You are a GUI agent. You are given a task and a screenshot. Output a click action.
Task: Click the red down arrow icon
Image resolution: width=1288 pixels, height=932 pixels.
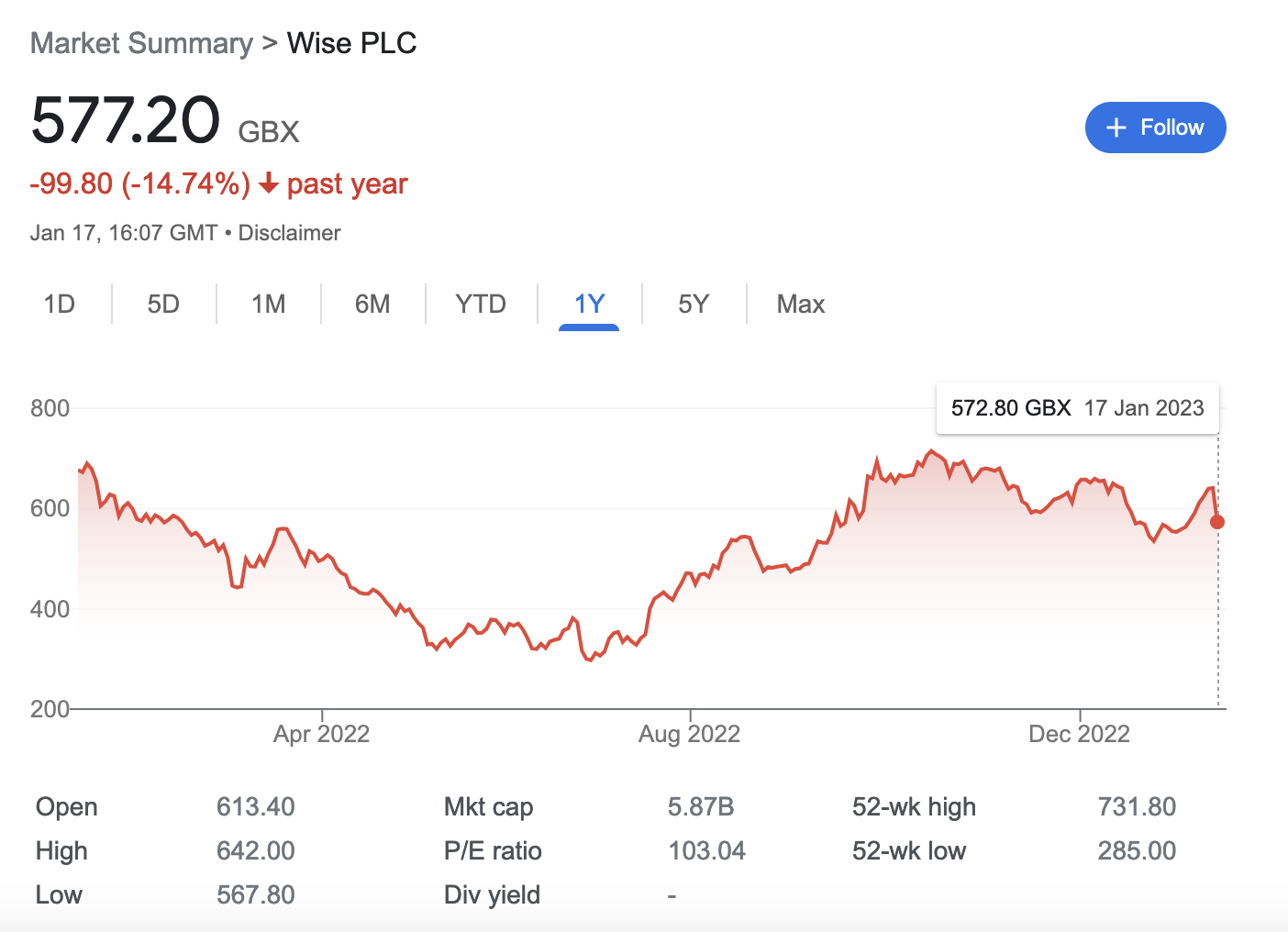[269, 184]
